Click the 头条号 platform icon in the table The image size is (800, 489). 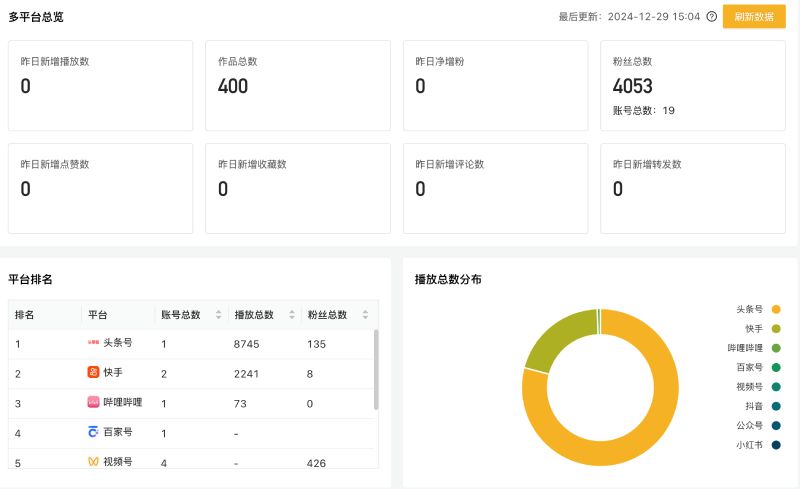pyautogui.click(x=93, y=343)
